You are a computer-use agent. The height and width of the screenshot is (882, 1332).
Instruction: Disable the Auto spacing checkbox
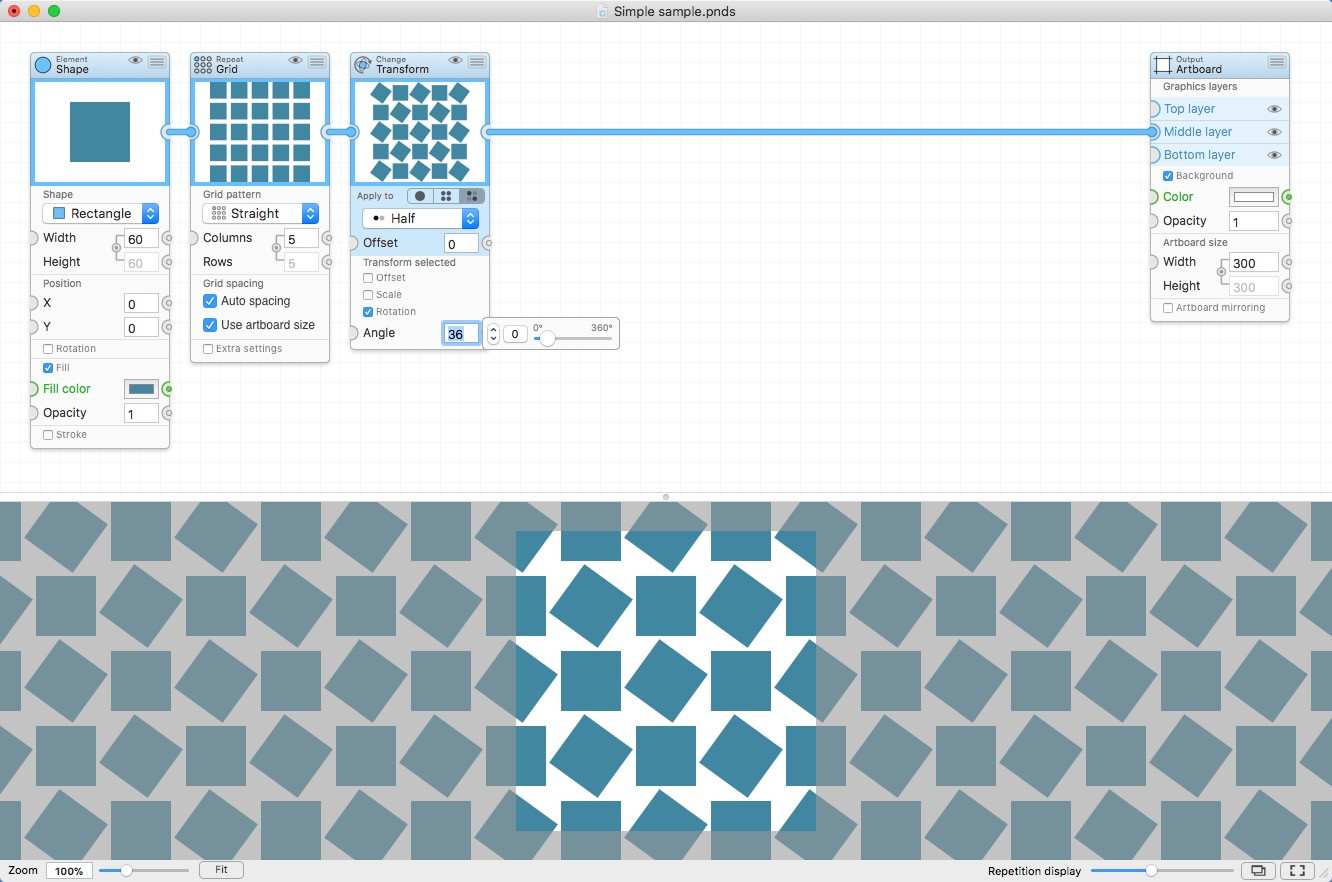[210, 301]
